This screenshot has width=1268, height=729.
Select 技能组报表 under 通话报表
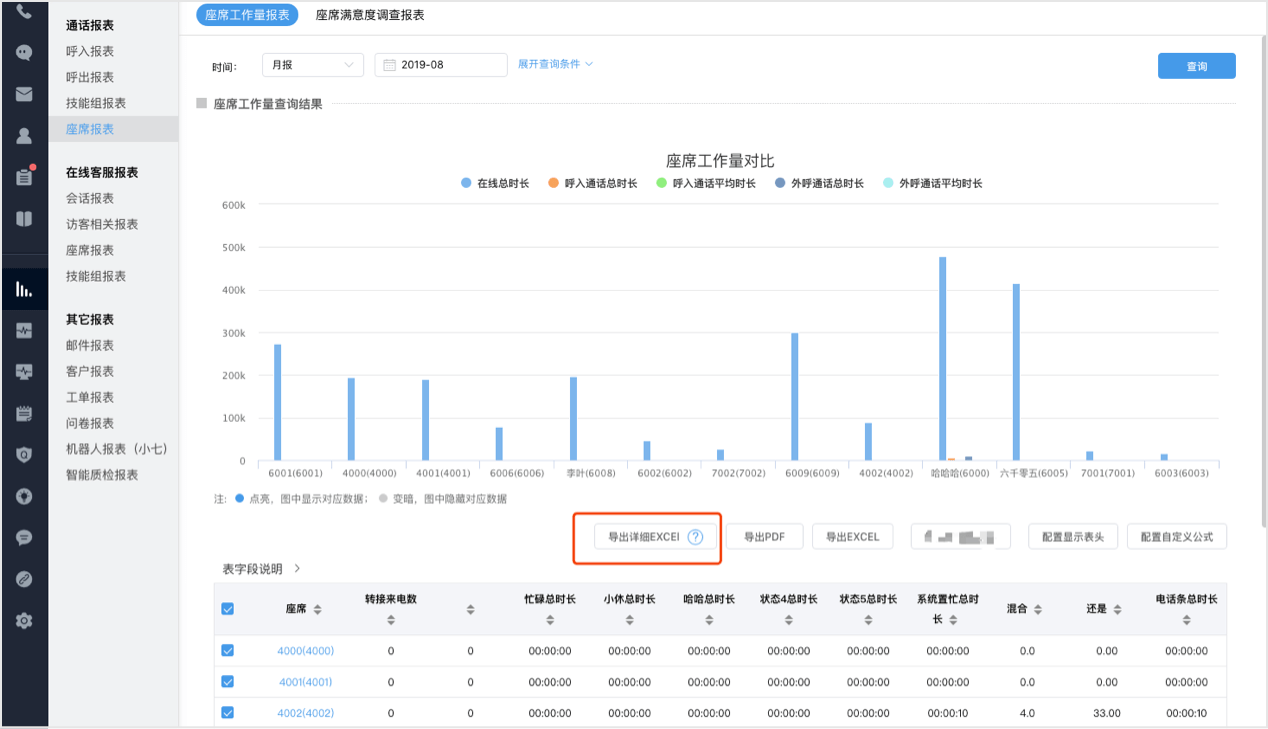[96, 103]
